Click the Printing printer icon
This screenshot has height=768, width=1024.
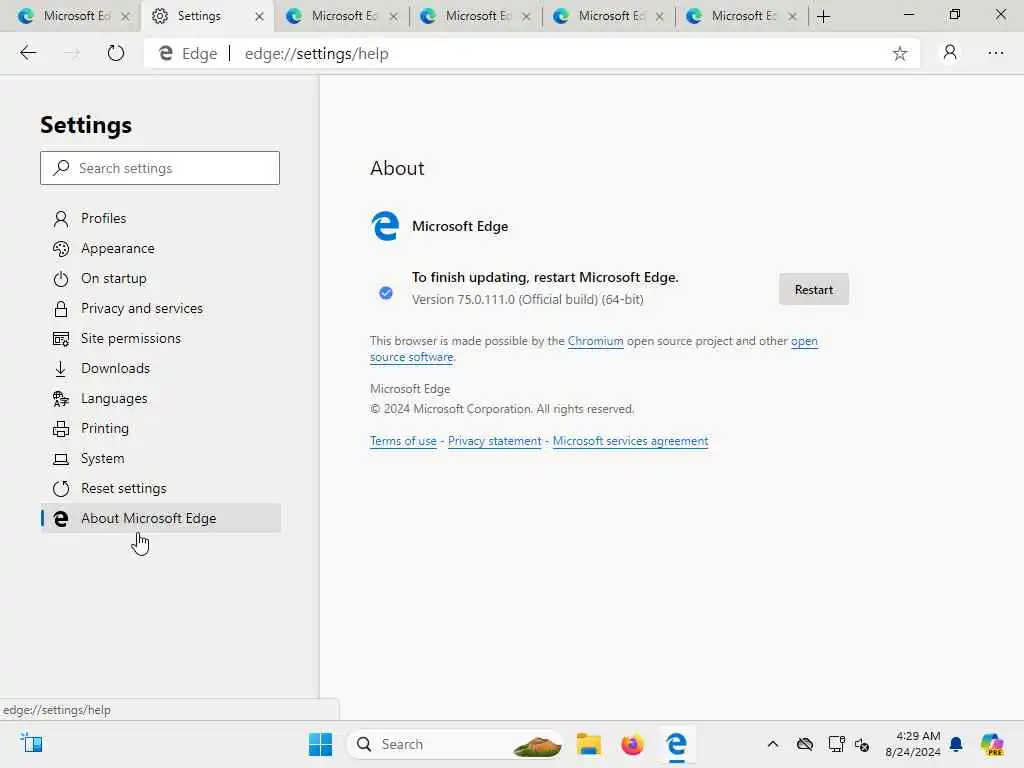(x=61, y=429)
